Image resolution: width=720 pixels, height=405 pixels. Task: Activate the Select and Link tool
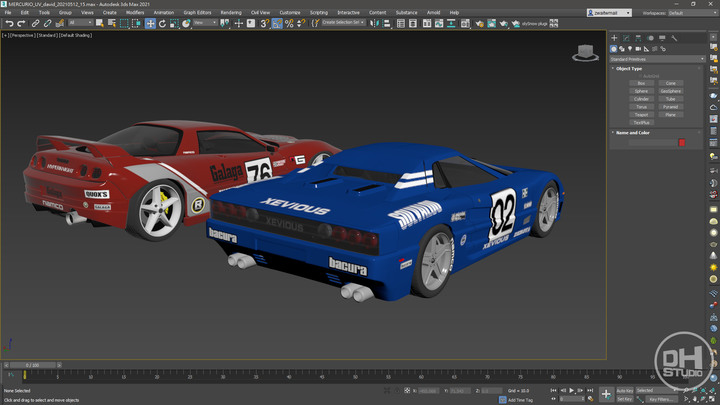coord(35,23)
